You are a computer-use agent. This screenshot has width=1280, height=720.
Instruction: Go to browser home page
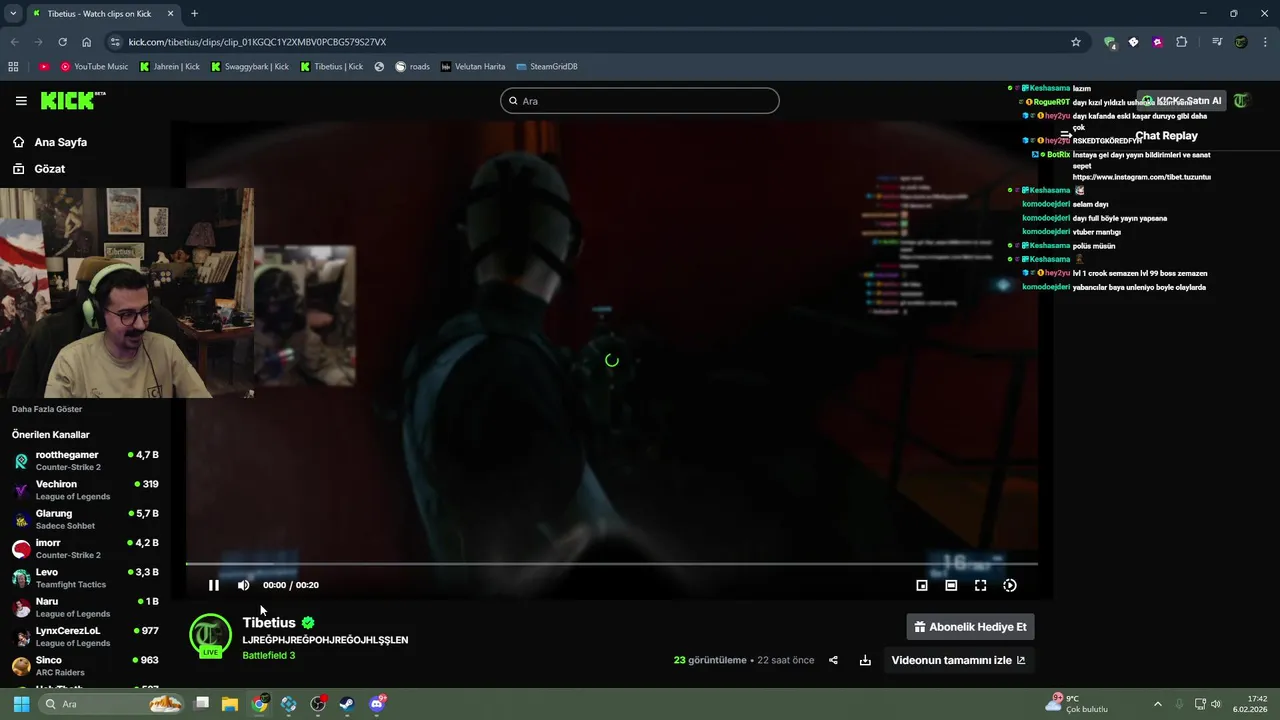point(87,42)
